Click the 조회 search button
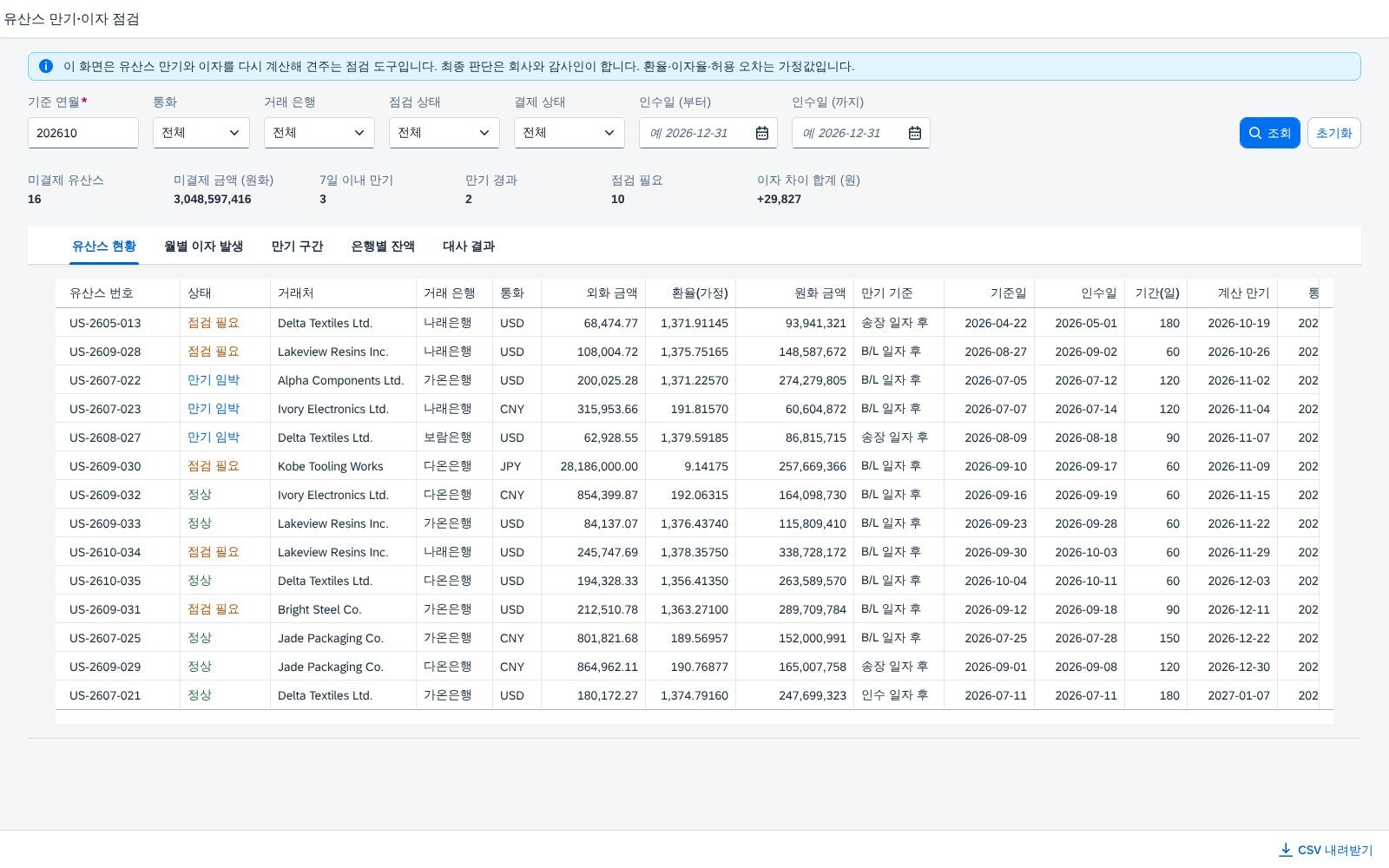Viewport: 1389px width, 868px height. coord(1270,133)
